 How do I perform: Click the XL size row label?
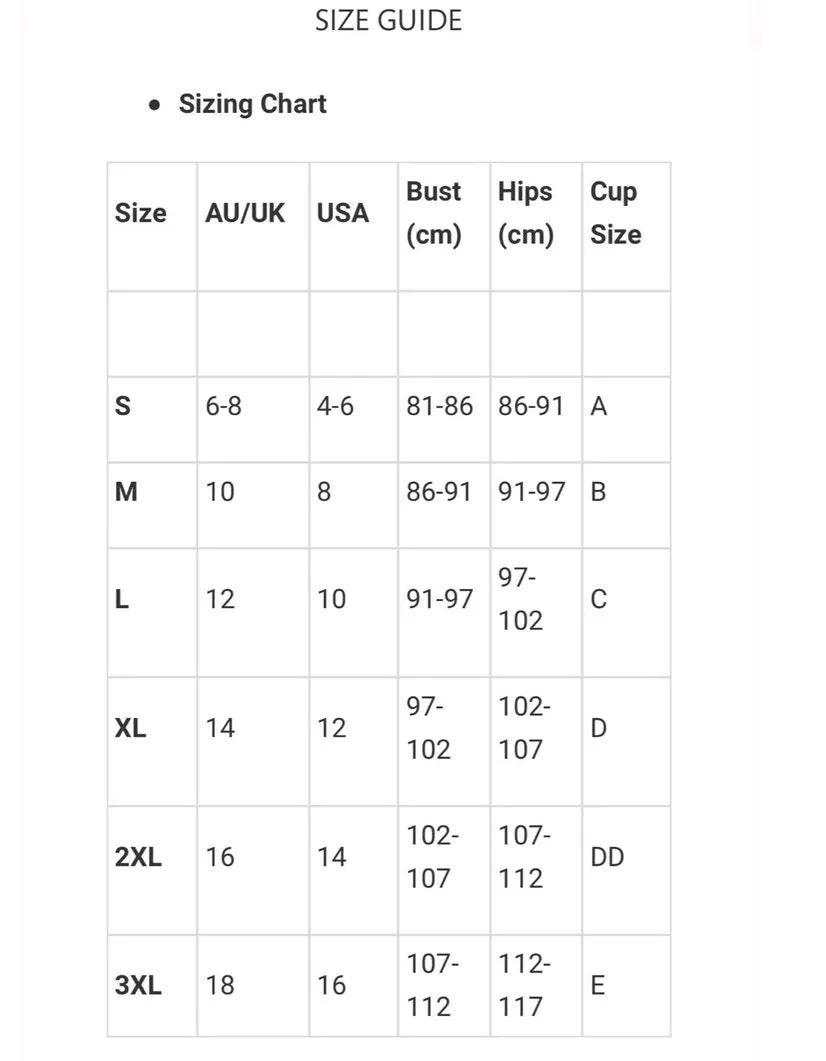click(131, 728)
